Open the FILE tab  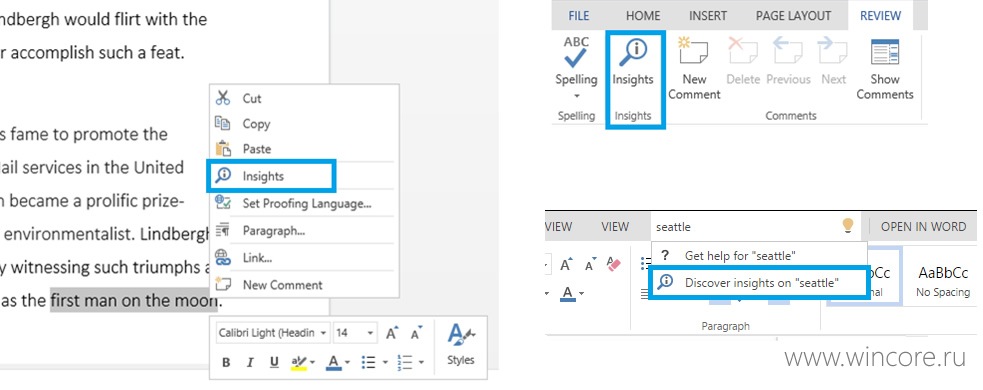[578, 16]
